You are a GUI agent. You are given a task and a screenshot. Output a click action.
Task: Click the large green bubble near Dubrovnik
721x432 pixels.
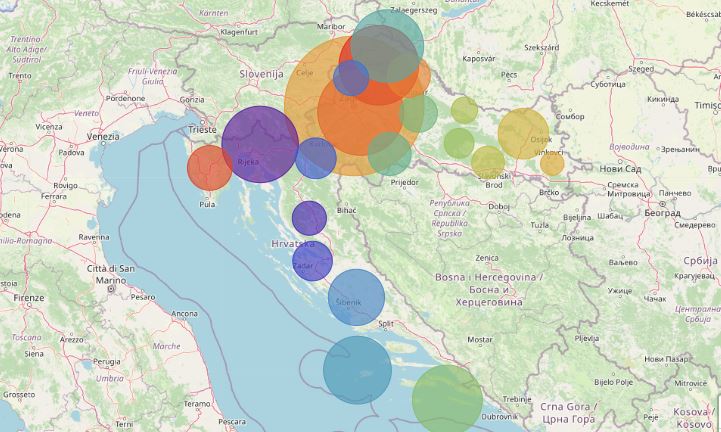tap(447, 399)
